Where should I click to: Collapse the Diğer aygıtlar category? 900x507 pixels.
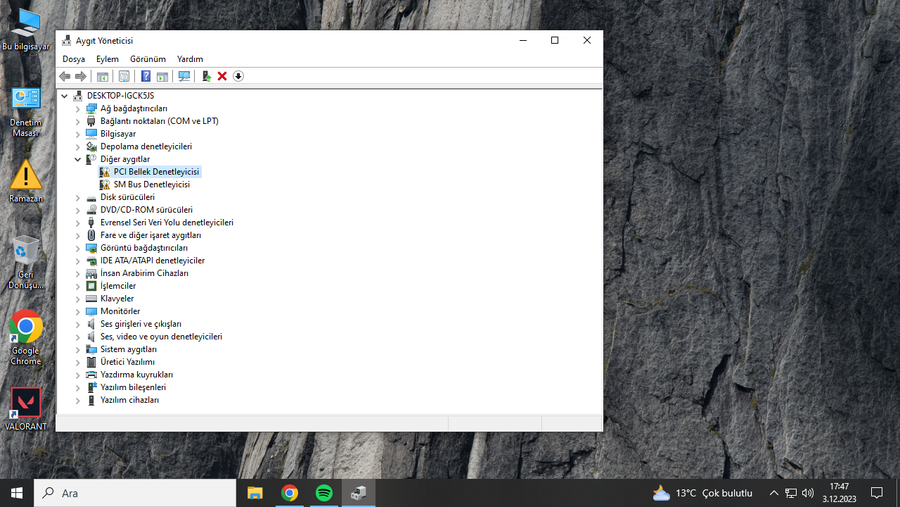pos(77,159)
